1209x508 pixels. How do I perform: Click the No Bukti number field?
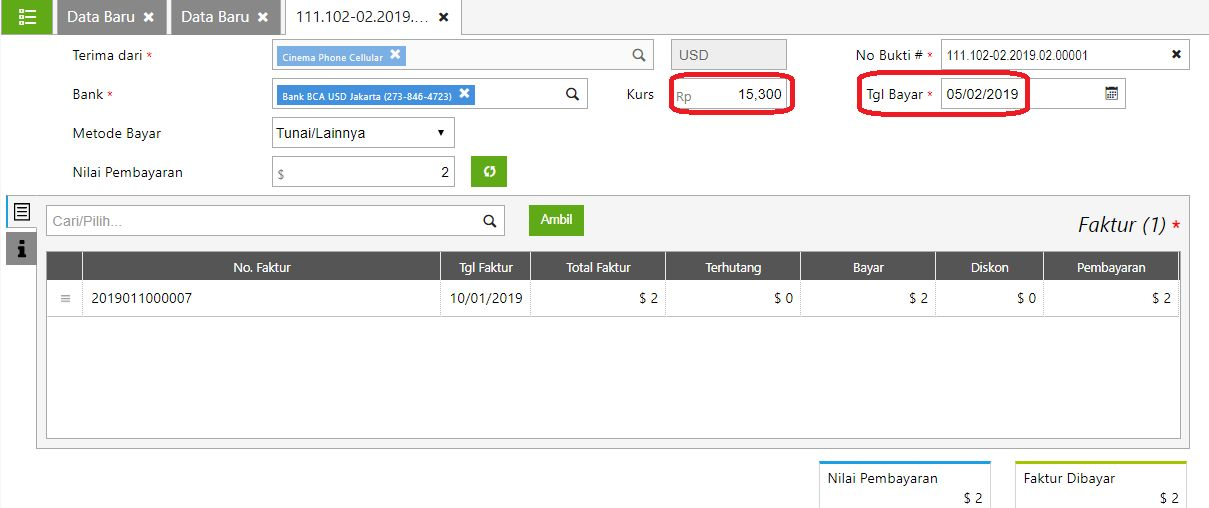click(x=1065, y=55)
